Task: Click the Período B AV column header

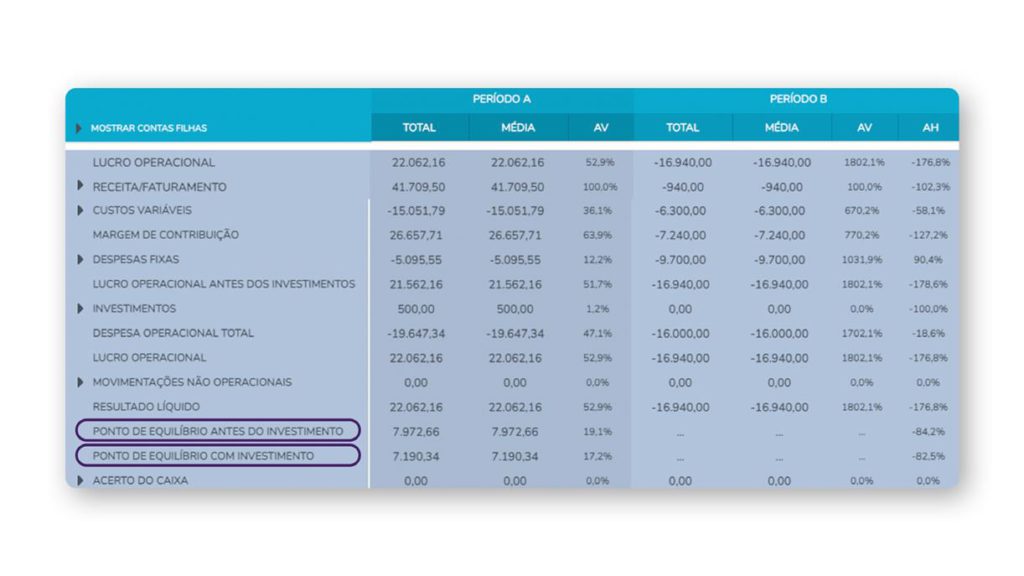Action: (865, 128)
